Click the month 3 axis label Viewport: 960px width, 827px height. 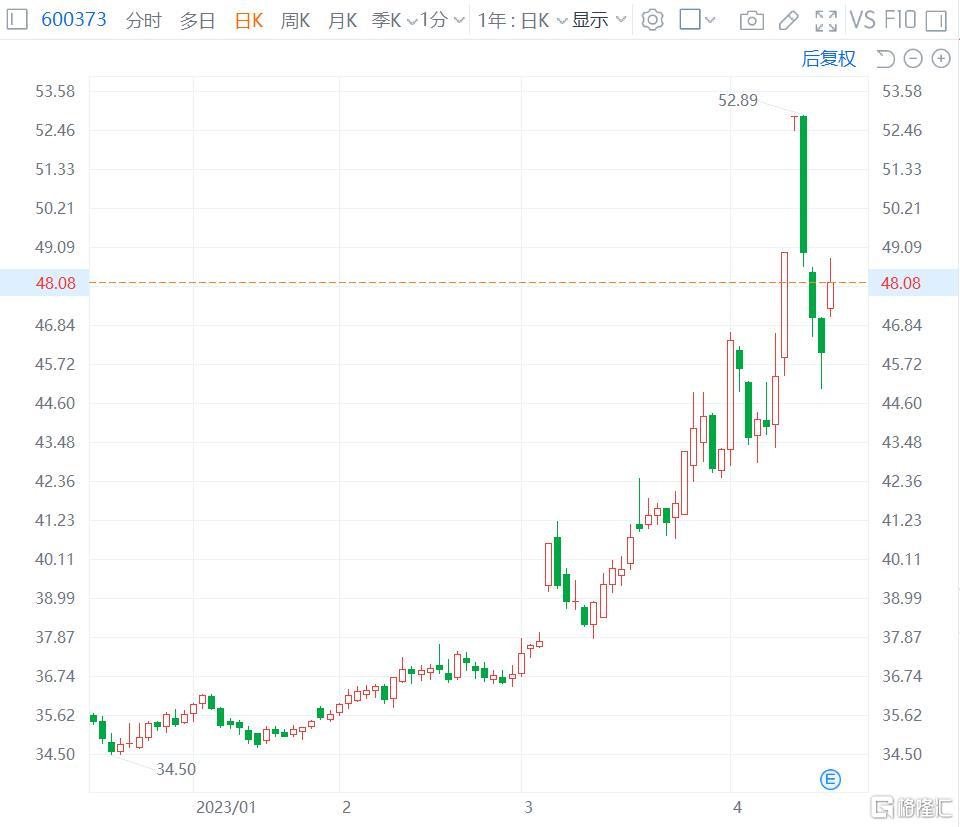528,807
